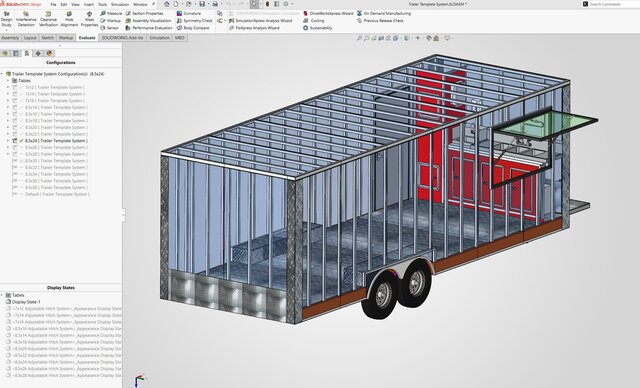This screenshot has width=640, height=388.
Task: Open the Save button dropdown arrow
Action: (208, 4)
